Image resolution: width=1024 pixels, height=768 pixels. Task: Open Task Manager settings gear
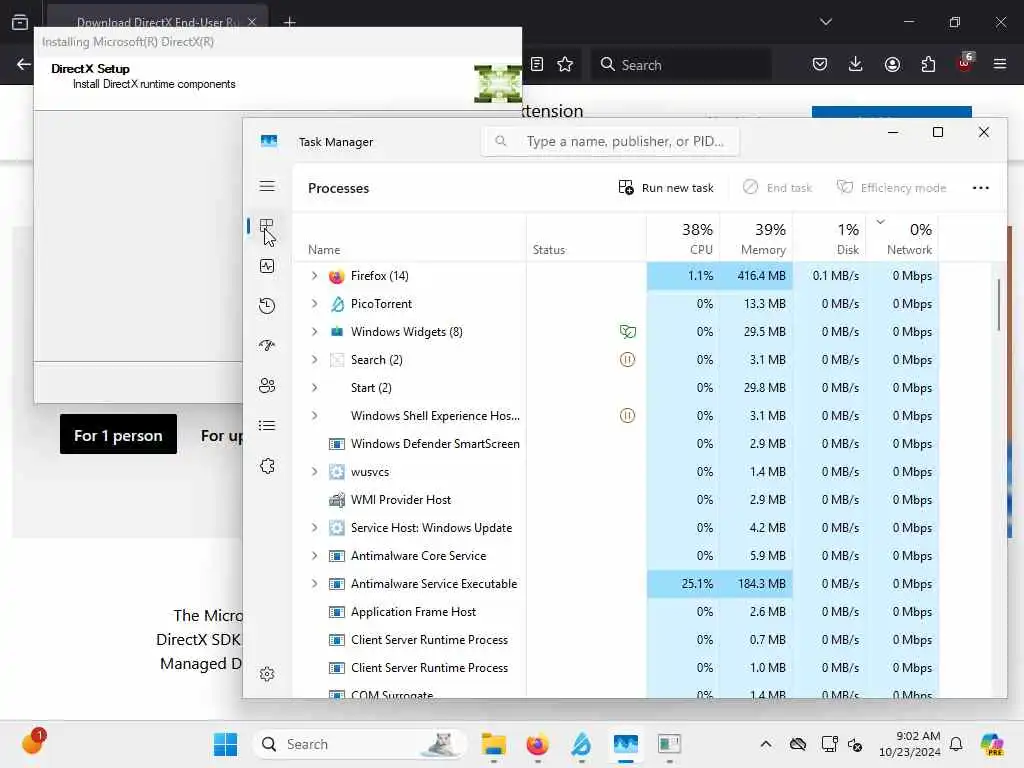click(266, 674)
